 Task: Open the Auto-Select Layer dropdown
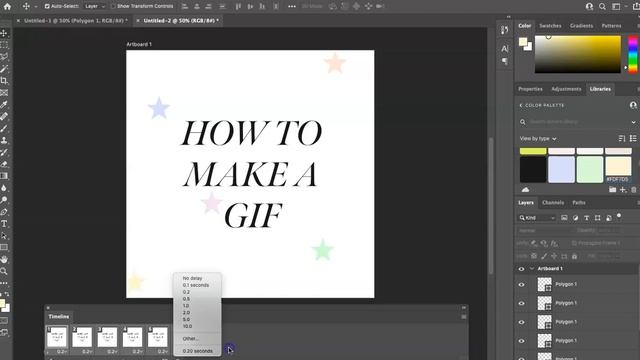pos(95,6)
